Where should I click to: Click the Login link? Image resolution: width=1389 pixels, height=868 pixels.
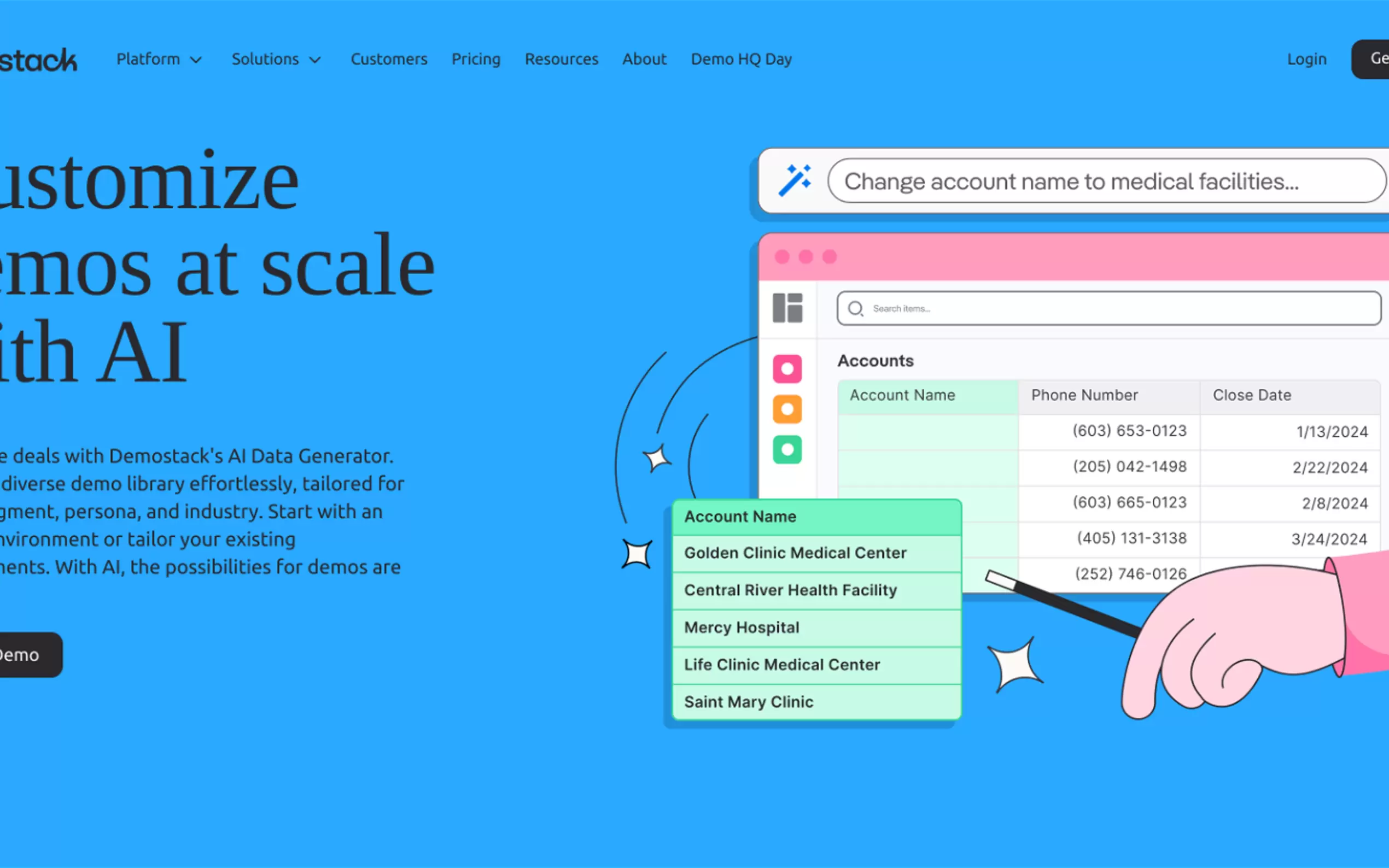pyautogui.click(x=1306, y=59)
